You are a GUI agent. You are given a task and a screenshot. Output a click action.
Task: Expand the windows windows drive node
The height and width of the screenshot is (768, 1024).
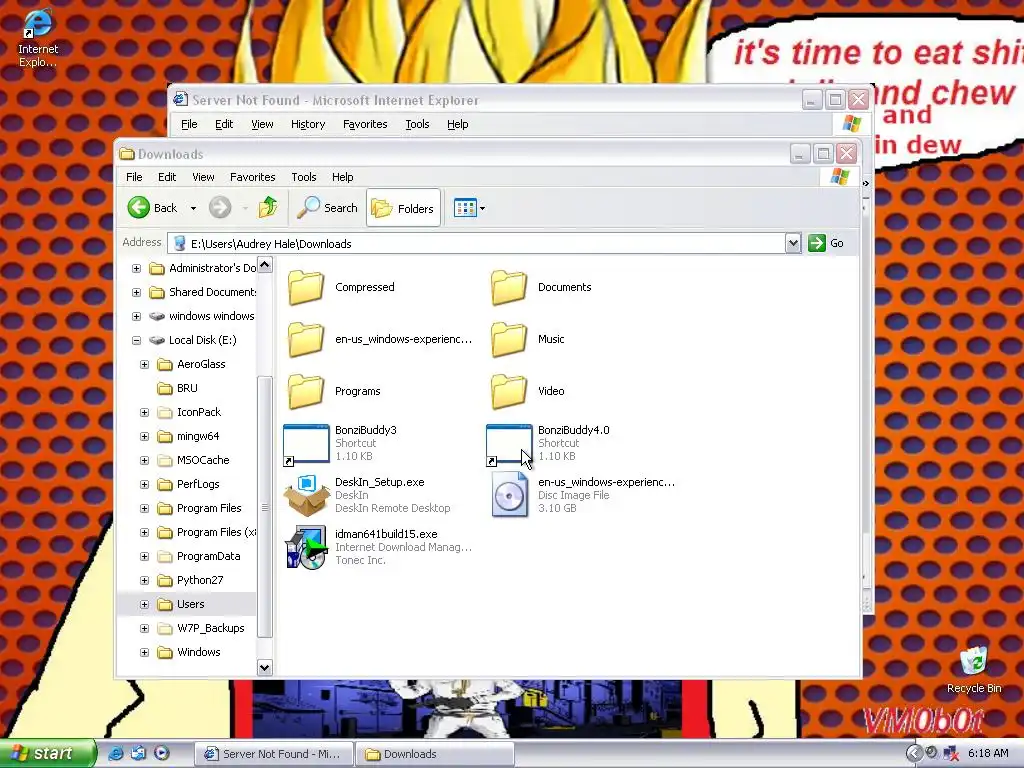coord(136,316)
